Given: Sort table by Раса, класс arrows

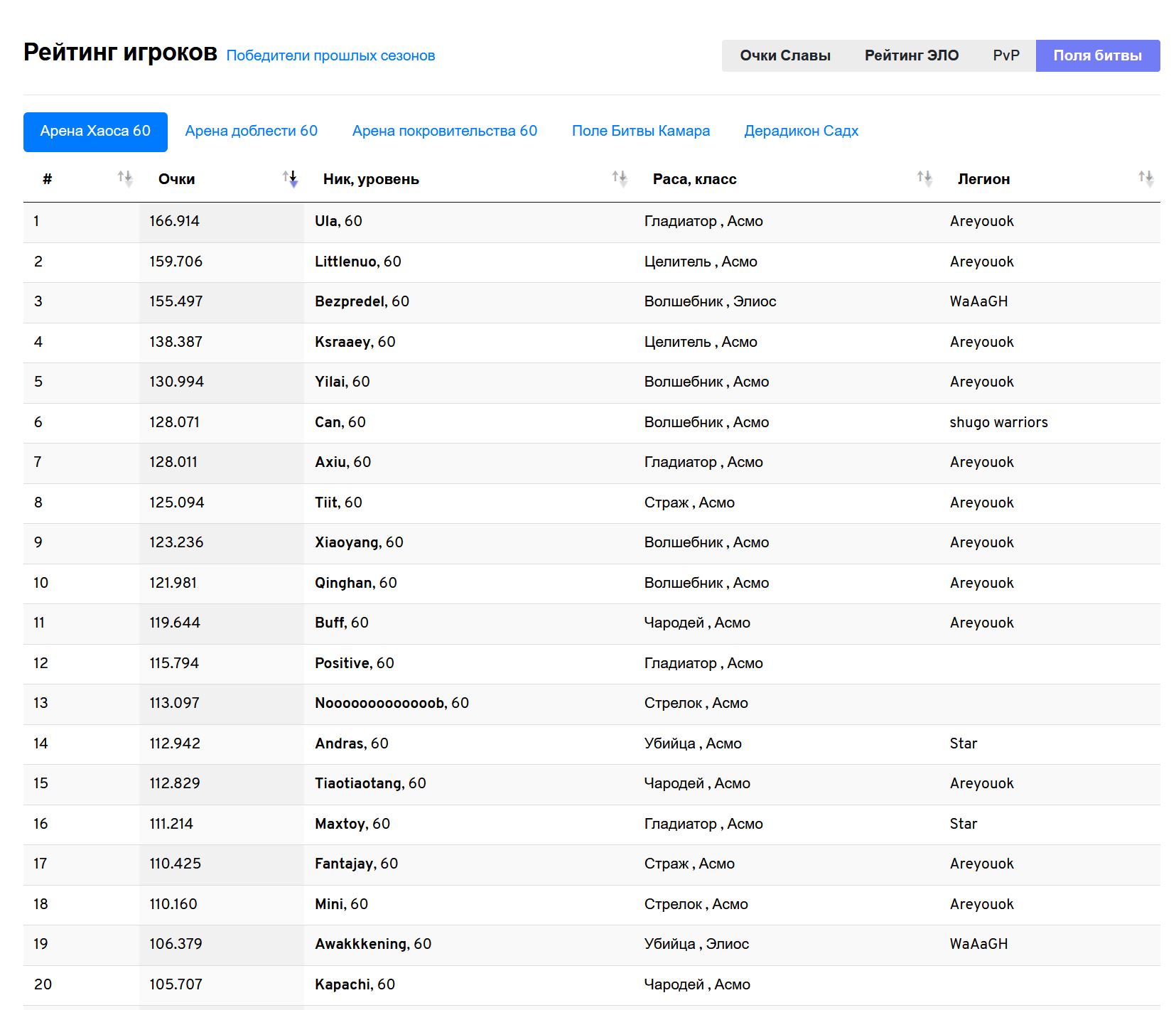Looking at the screenshot, I should pos(924,178).
